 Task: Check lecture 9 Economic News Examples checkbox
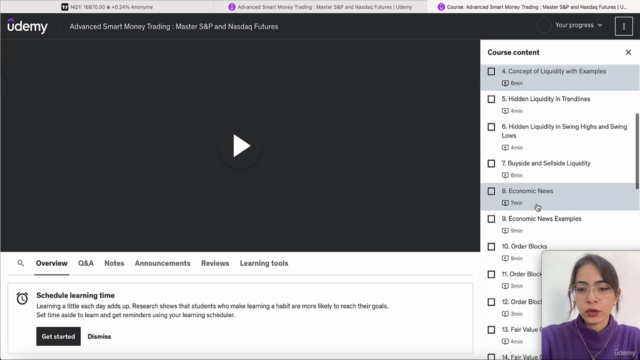pyautogui.click(x=491, y=219)
